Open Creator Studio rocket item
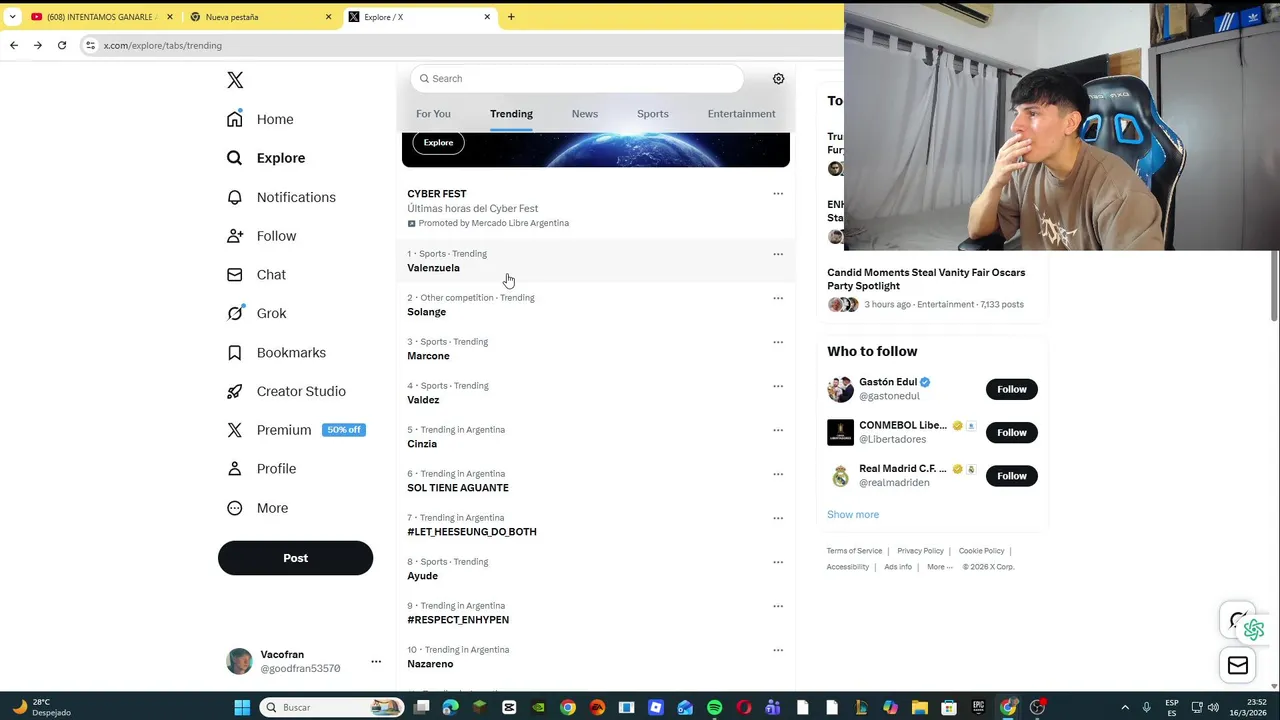1280x720 pixels. click(286, 391)
